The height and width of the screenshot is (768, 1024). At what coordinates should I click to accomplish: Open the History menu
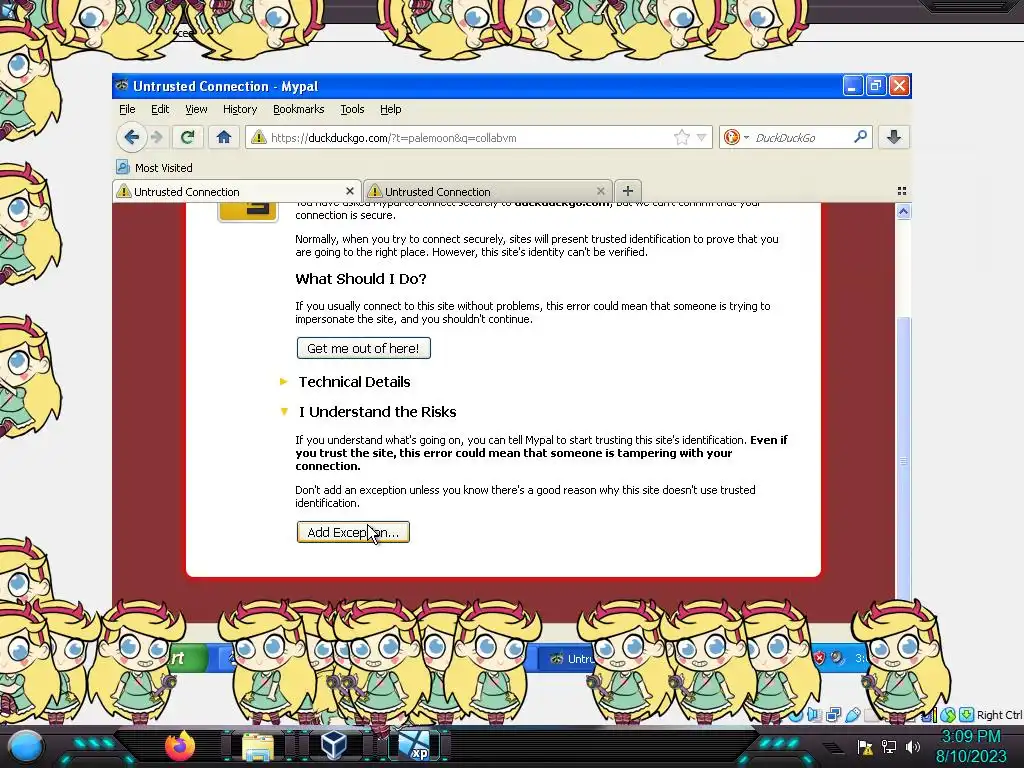click(240, 109)
